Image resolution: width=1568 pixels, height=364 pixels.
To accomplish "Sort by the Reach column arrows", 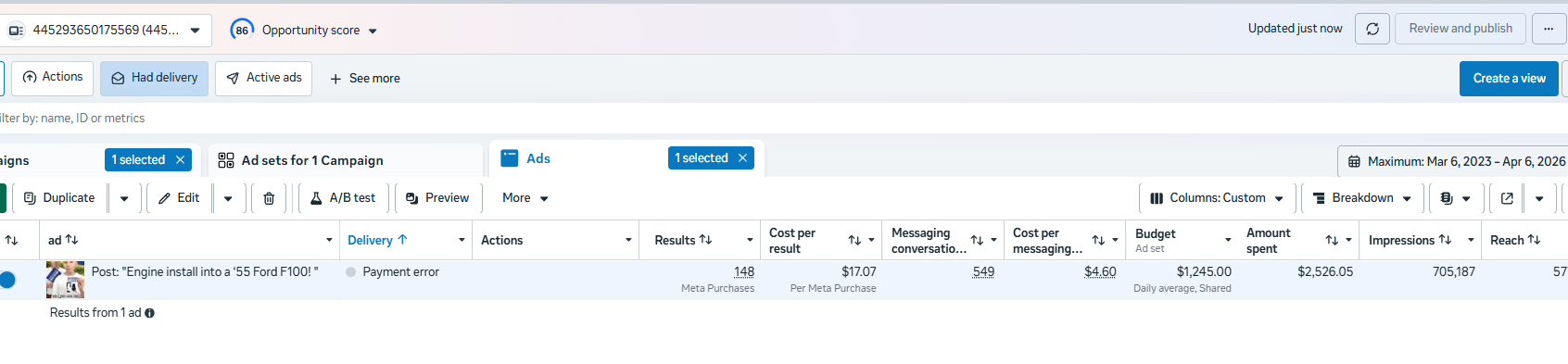I will coord(1534,240).
